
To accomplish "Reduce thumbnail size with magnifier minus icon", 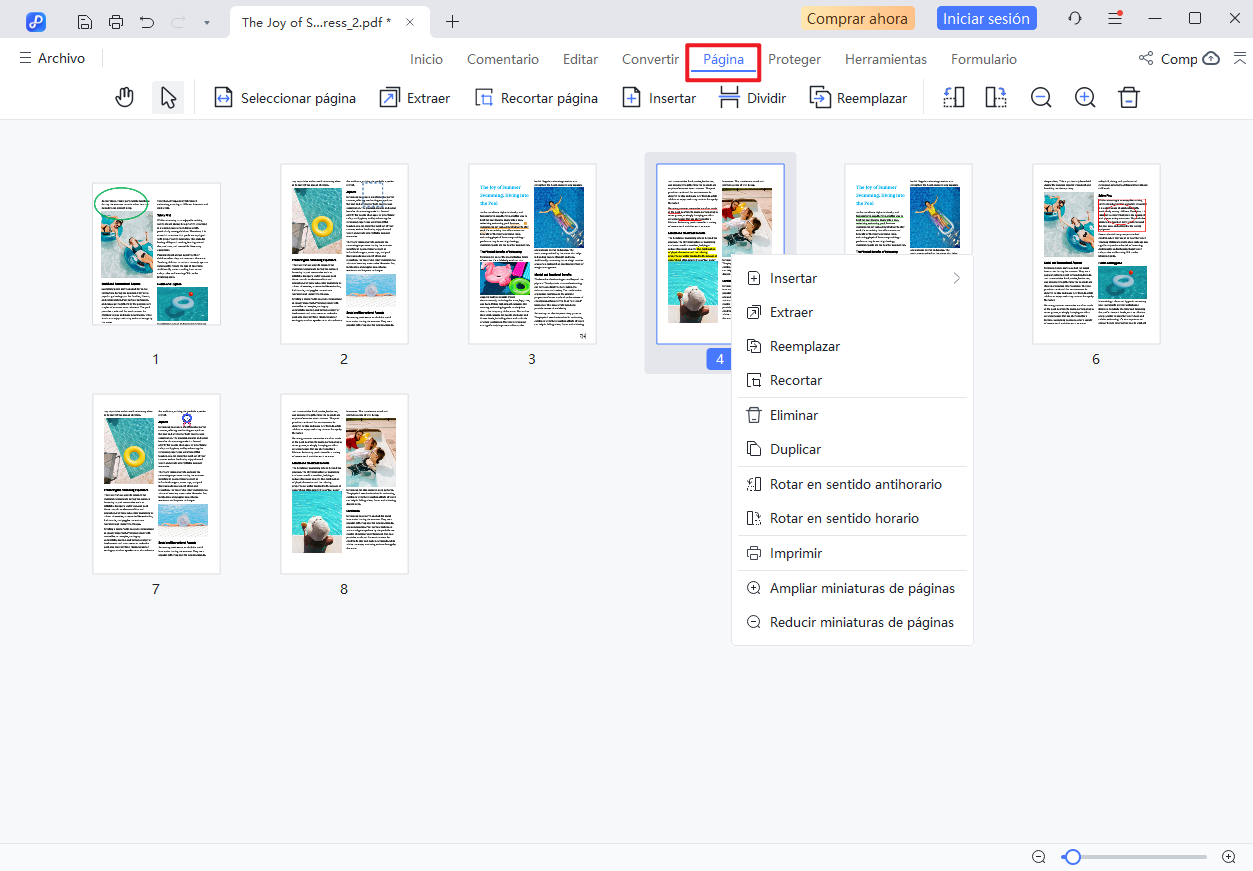I will pos(1040,97).
